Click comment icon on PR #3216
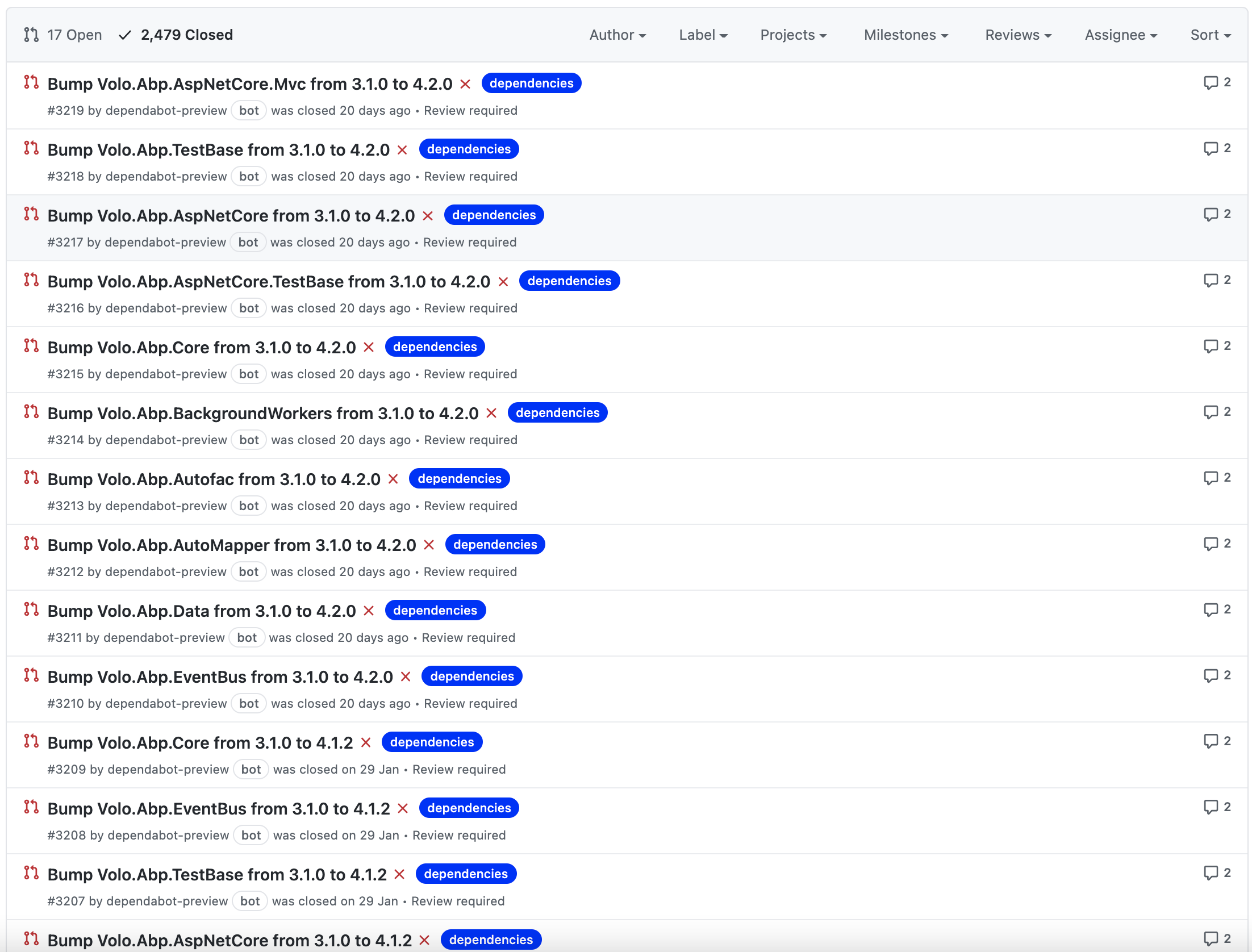Viewport: 1252px width, 952px height. click(1211, 280)
